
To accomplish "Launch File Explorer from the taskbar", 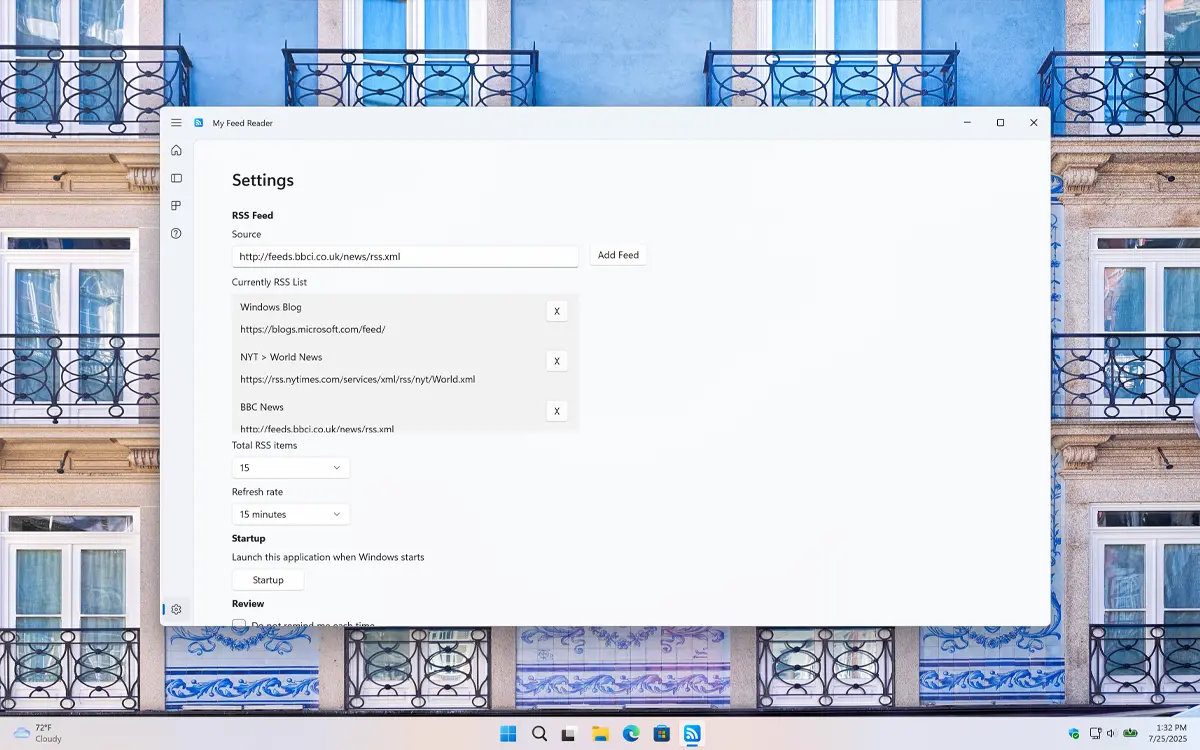I will click(600, 734).
